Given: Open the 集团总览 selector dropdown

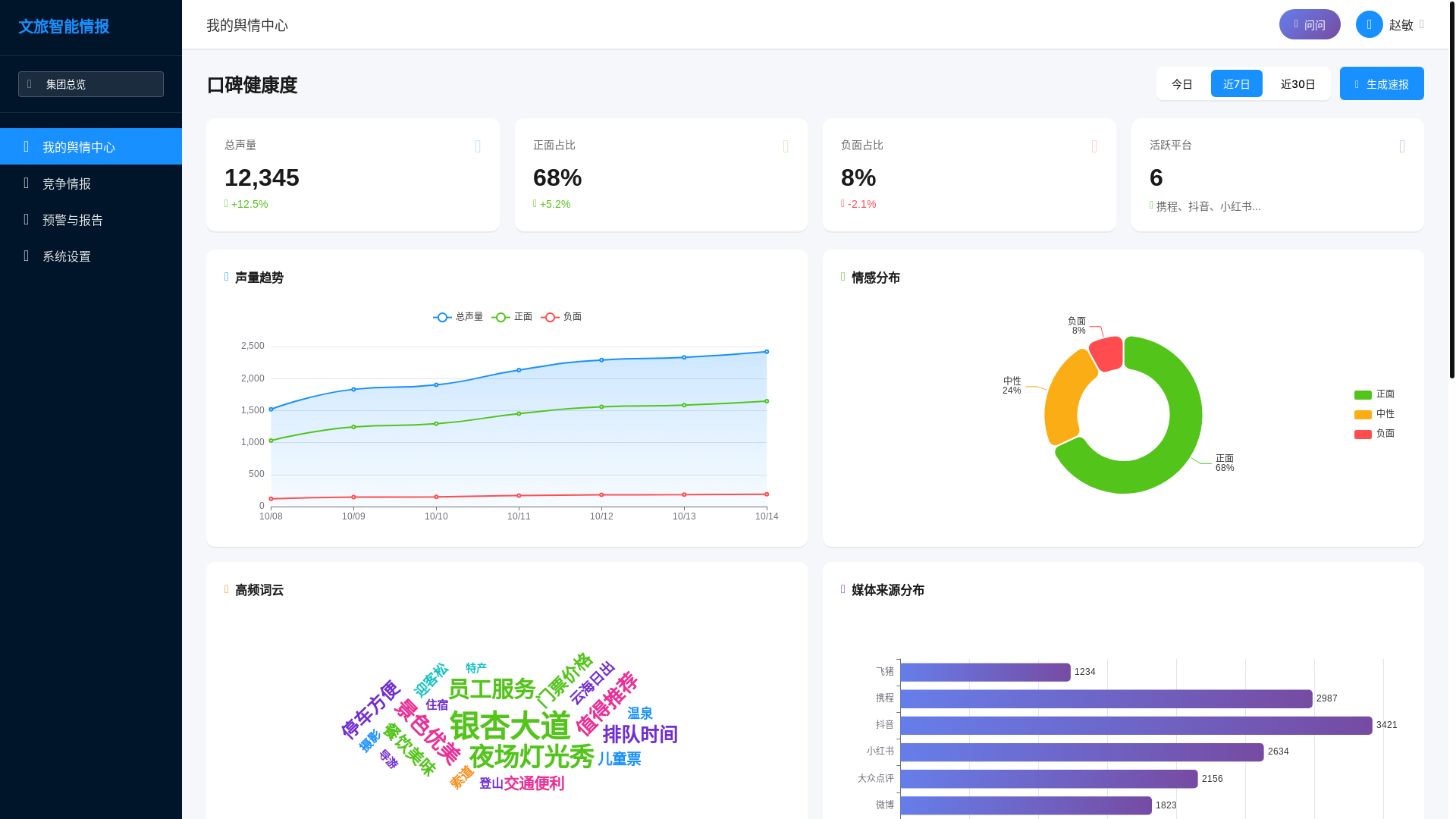Looking at the screenshot, I should coord(91,84).
